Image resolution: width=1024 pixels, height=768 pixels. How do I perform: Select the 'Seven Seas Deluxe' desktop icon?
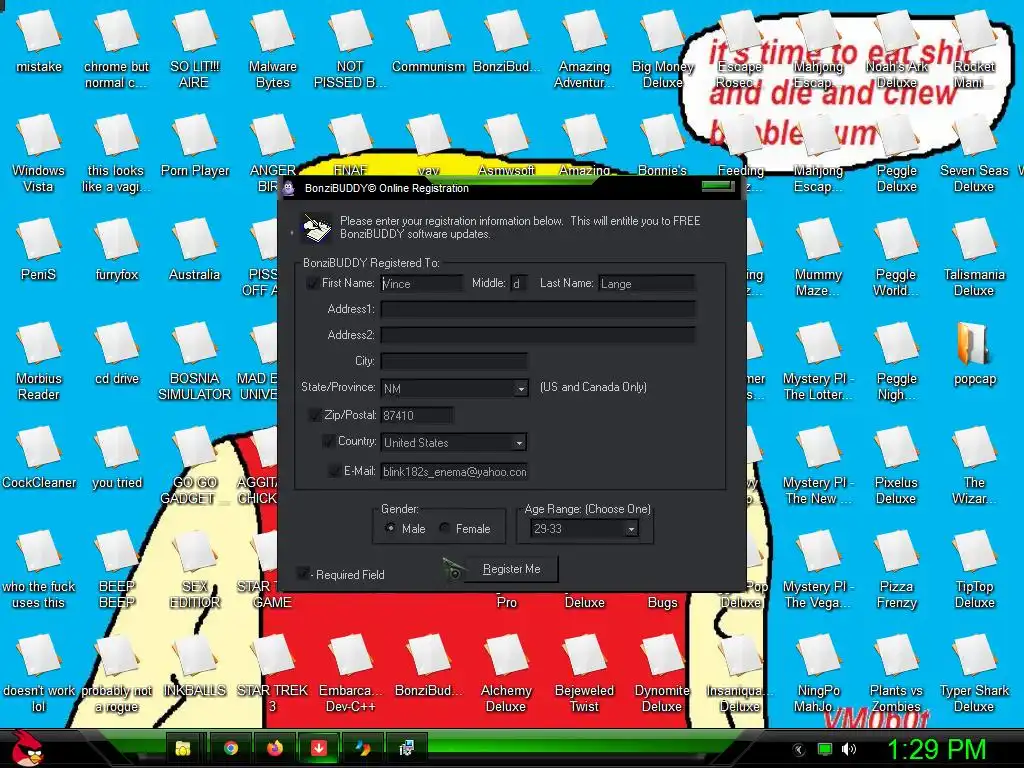pos(974,153)
